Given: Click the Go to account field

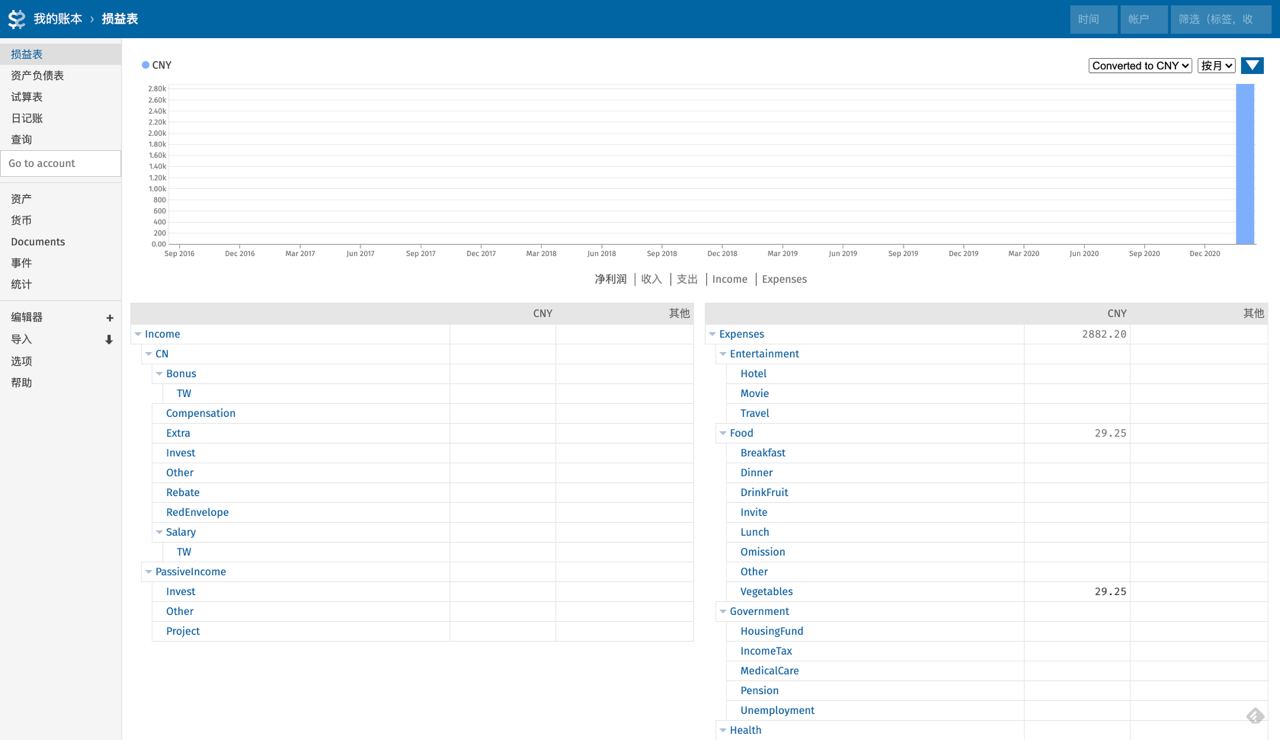Looking at the screenshot, I should (60, 164).
